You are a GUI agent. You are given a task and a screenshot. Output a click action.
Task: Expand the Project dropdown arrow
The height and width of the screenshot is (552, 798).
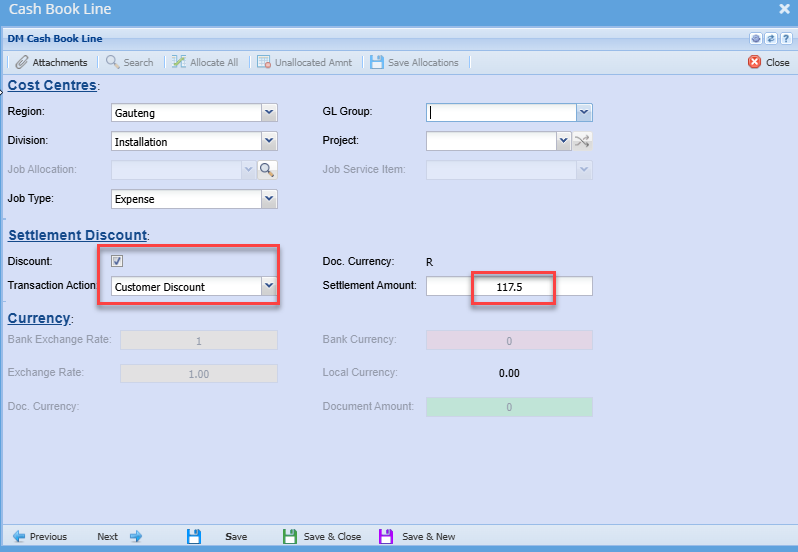pos(563,141)
